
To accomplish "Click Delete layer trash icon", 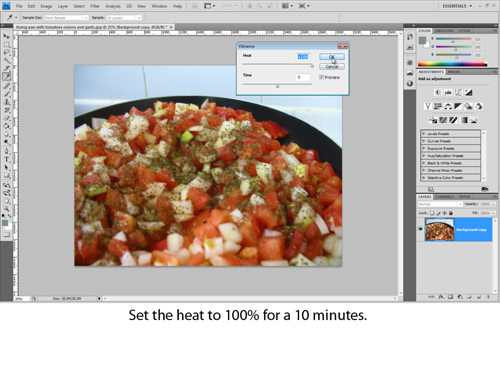I will (488, 296).
